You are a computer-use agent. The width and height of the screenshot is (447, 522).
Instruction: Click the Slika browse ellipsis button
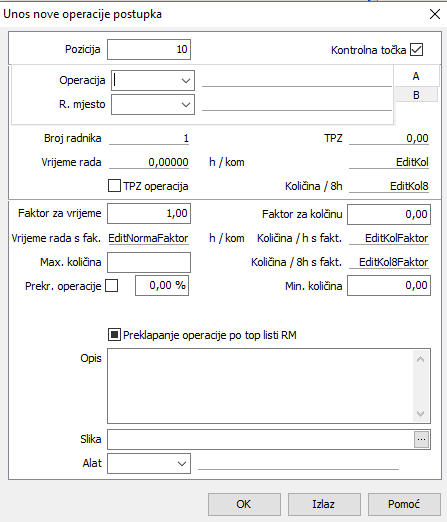[421, 439]
